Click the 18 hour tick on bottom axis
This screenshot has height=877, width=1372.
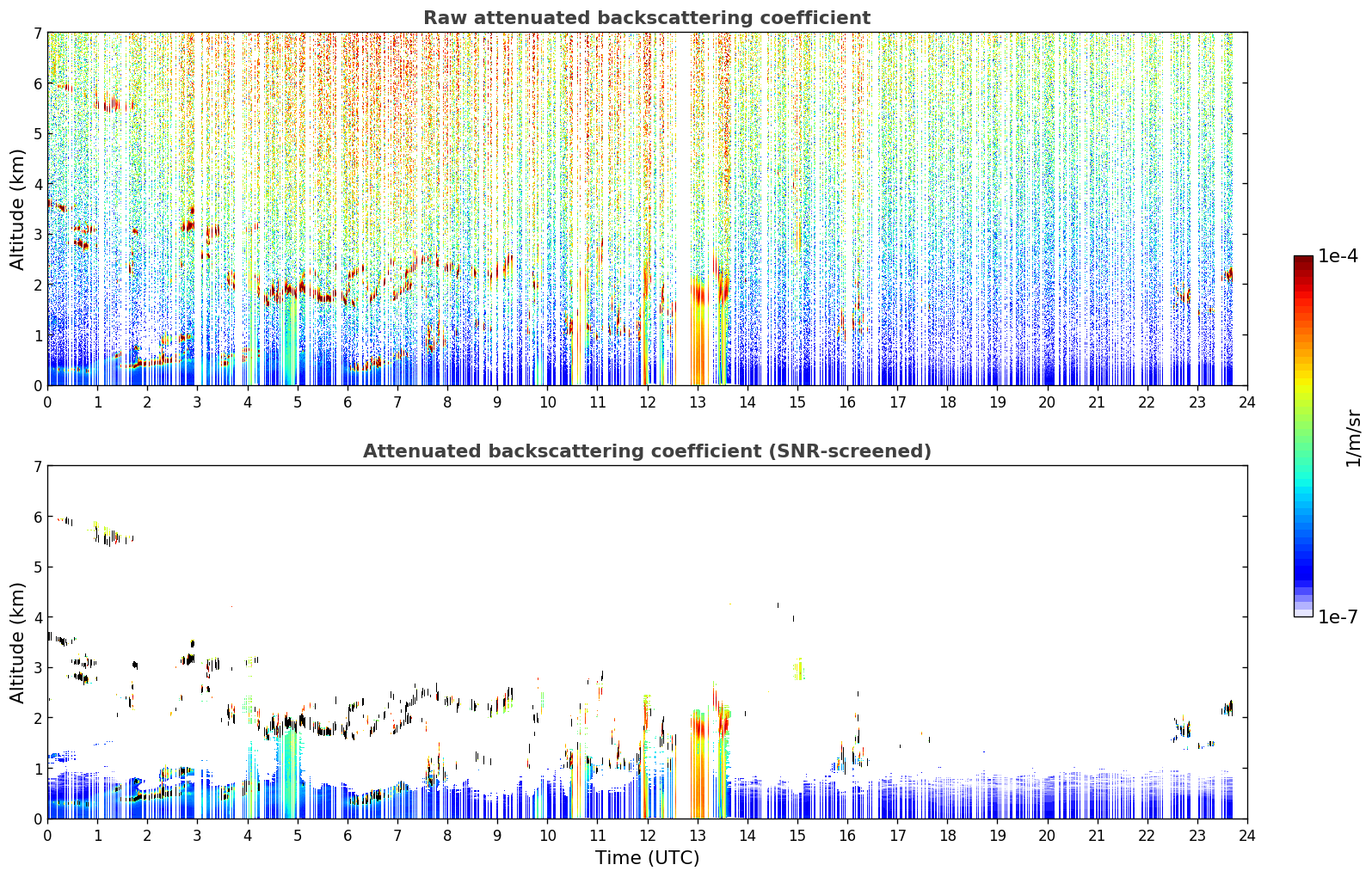[947, 836]
